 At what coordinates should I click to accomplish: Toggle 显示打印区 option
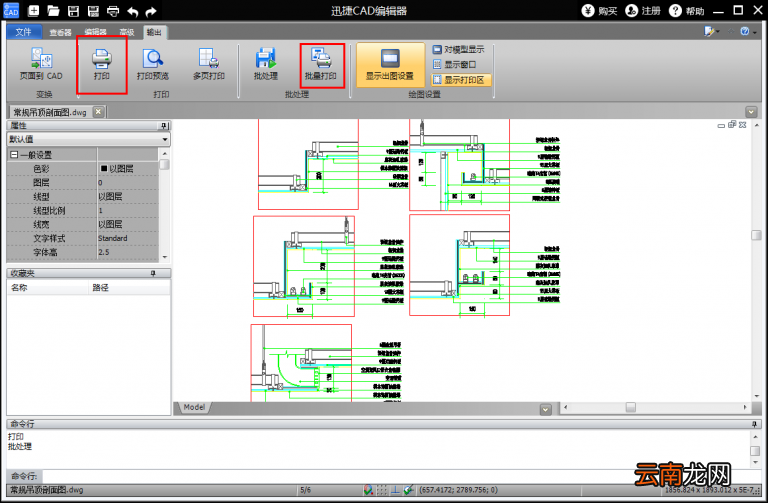(x=461, y=79)
